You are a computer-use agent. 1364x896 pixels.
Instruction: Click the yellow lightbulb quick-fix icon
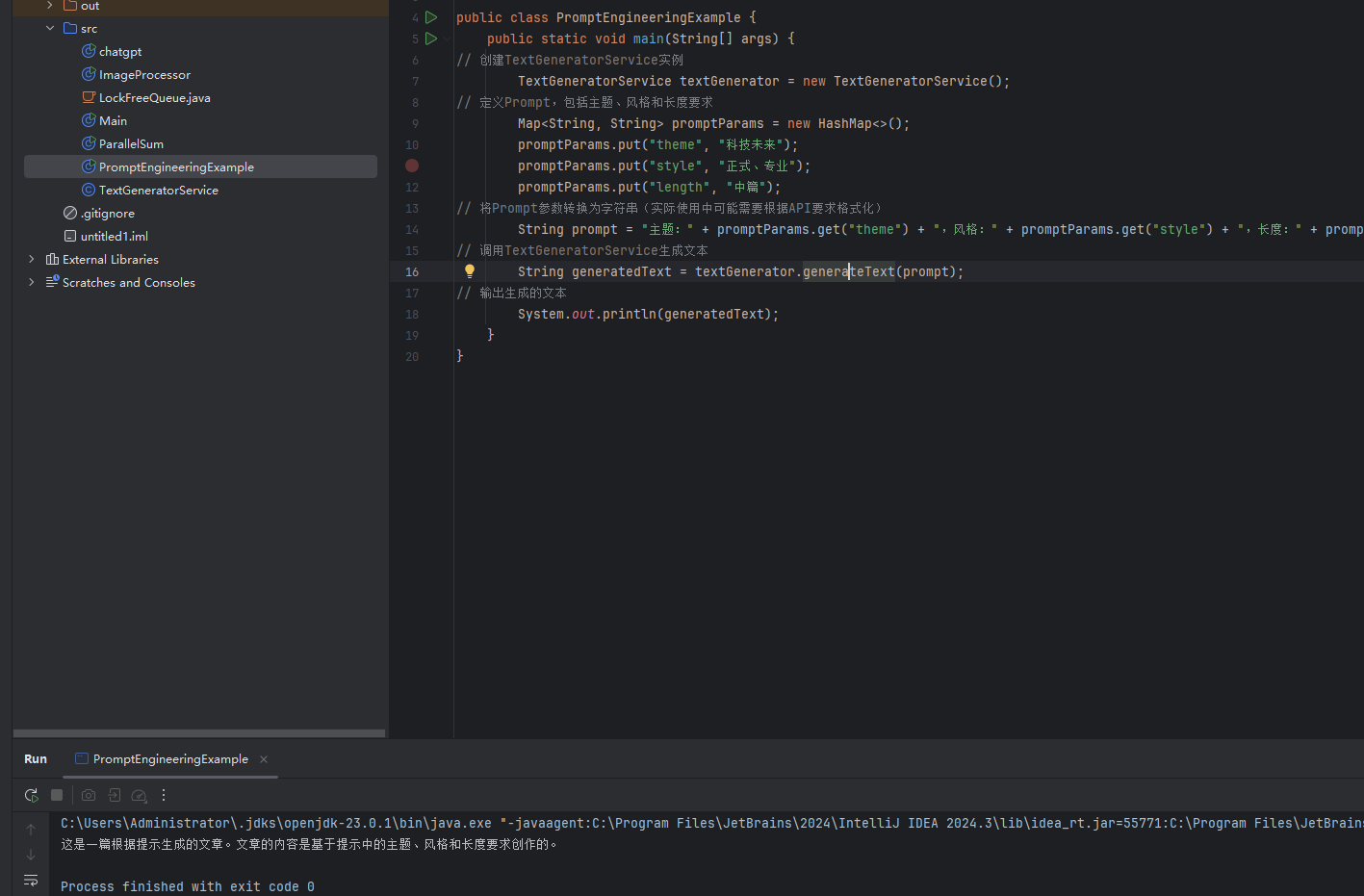[x=470, y=271]
